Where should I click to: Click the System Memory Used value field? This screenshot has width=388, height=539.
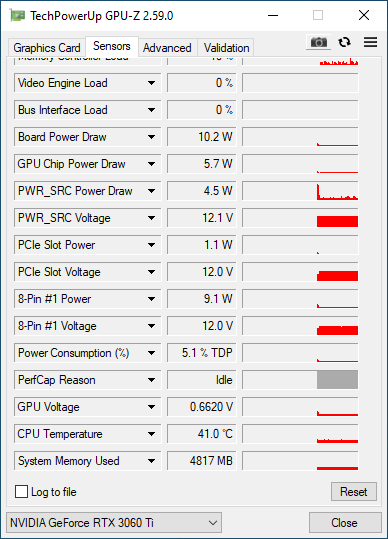click(202, 461)
